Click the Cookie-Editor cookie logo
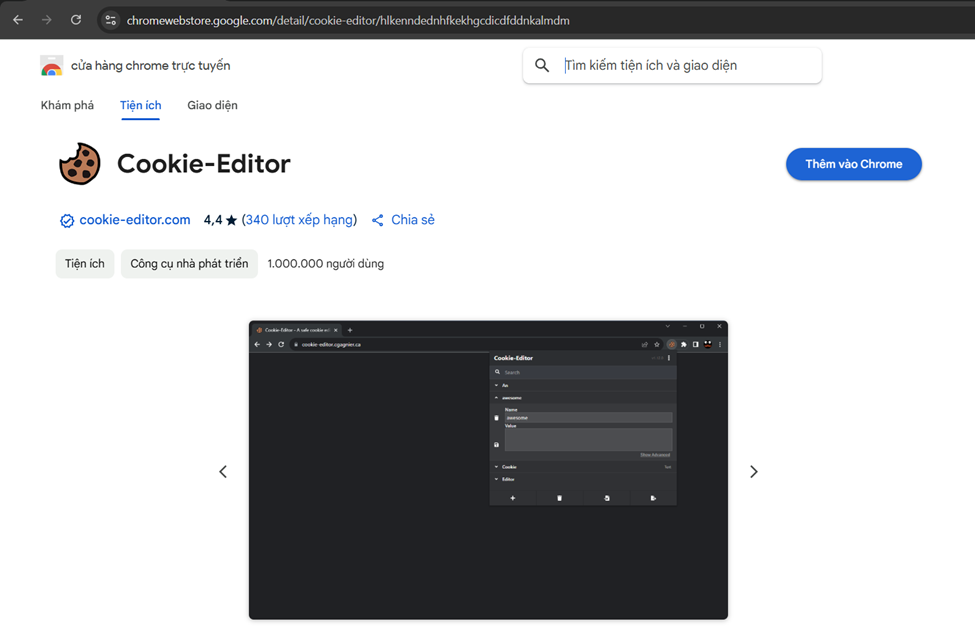 pos(80,164)
